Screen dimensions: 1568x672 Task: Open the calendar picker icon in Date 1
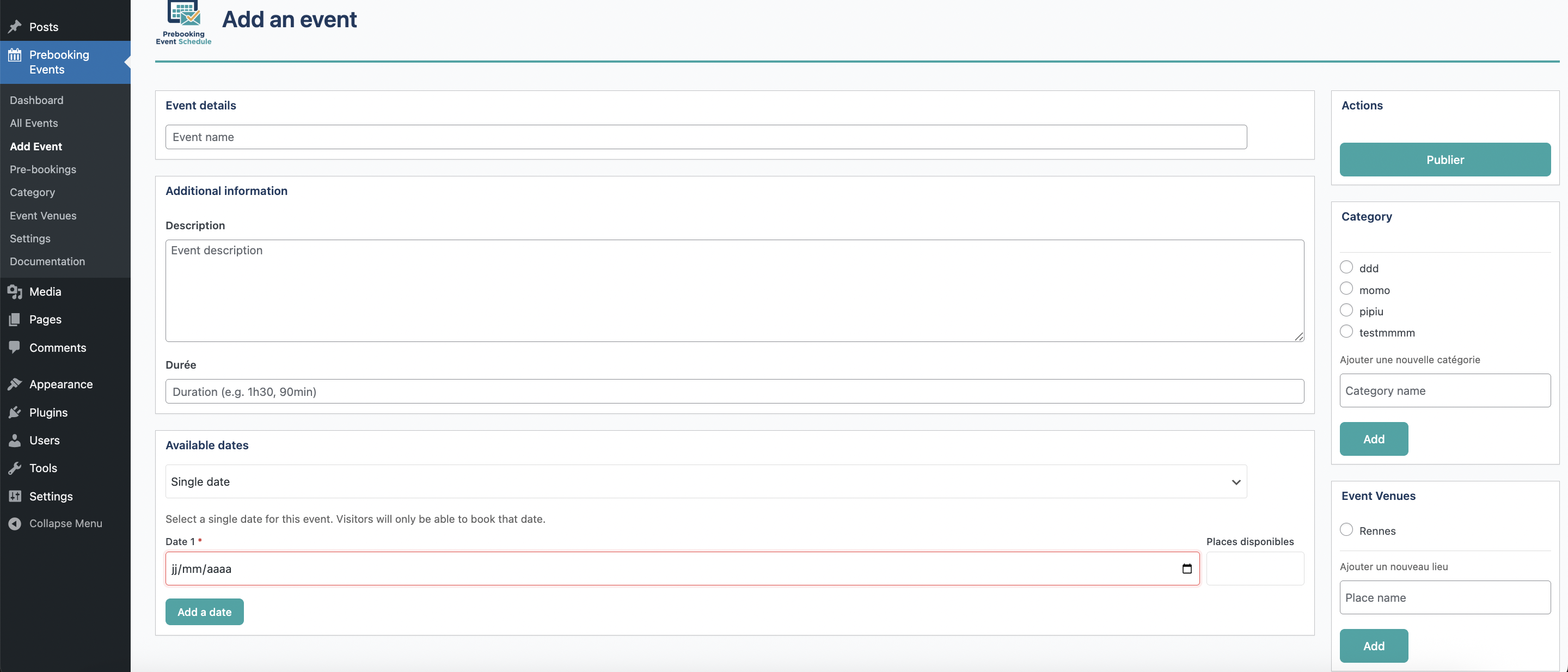[x=1186, y=569]
